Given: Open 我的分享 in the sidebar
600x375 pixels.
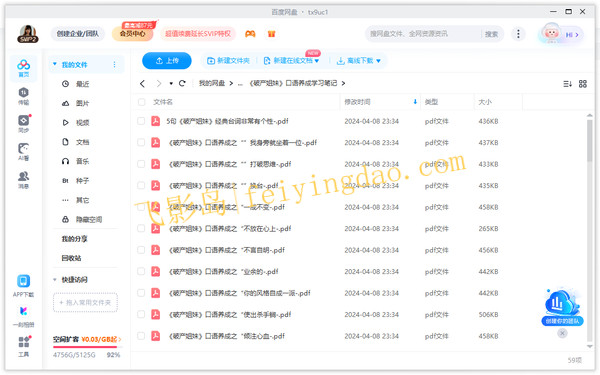Looking at the screenshot, I should coord(75,239).
